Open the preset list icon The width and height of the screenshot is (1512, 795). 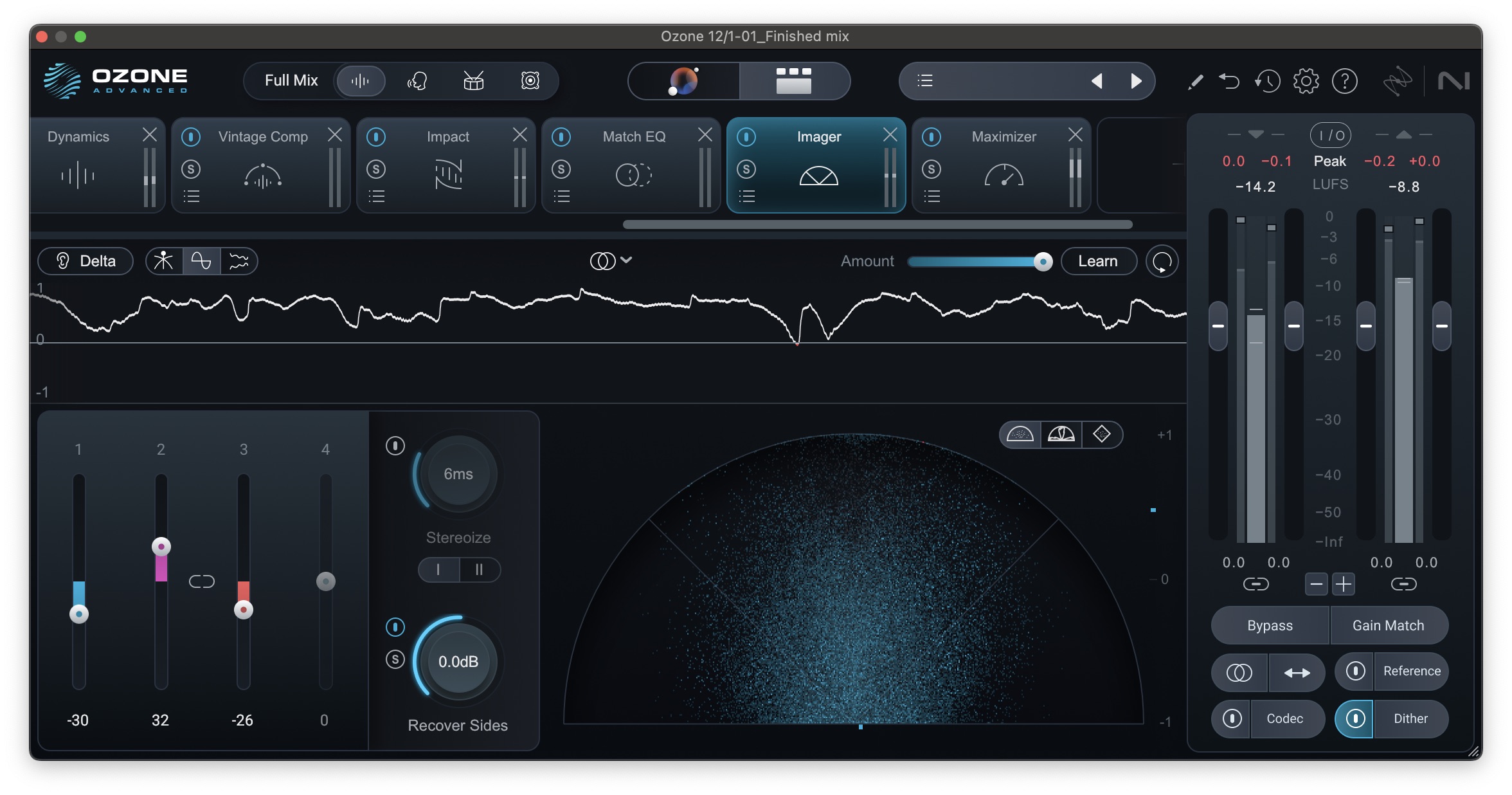click(925, 80)
